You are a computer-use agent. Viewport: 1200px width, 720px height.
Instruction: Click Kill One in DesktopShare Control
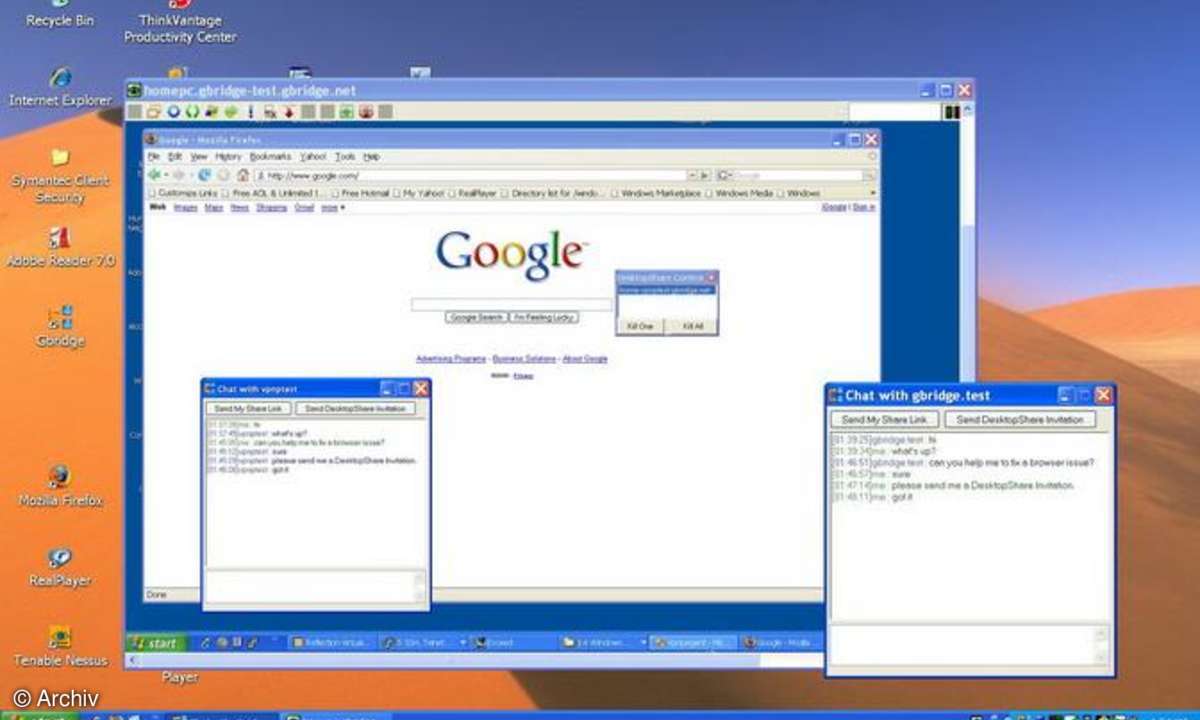640,326
